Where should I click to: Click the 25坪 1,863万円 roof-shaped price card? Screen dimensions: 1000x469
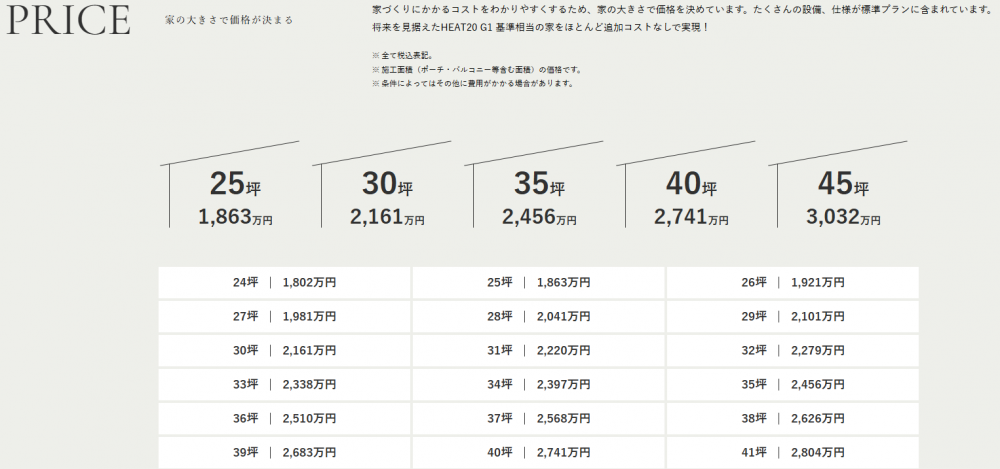(x=235, y=198)
